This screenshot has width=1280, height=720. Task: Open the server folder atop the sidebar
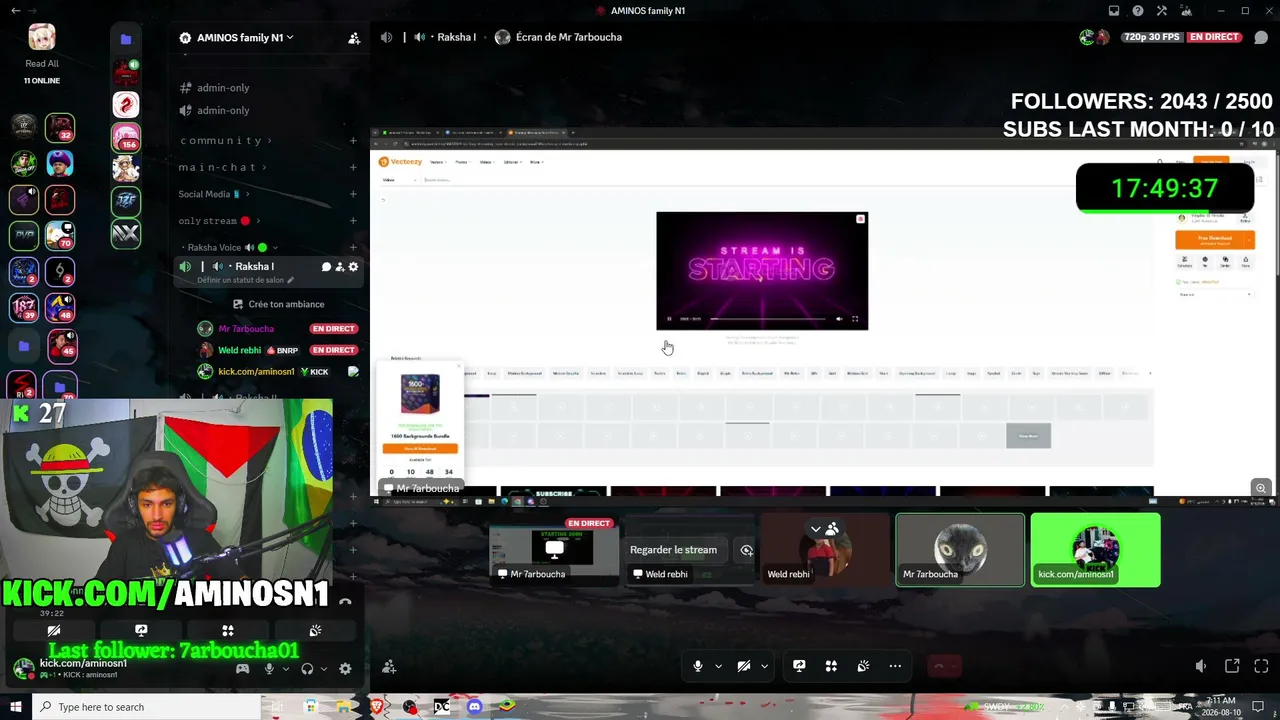(x=126, y=39)
